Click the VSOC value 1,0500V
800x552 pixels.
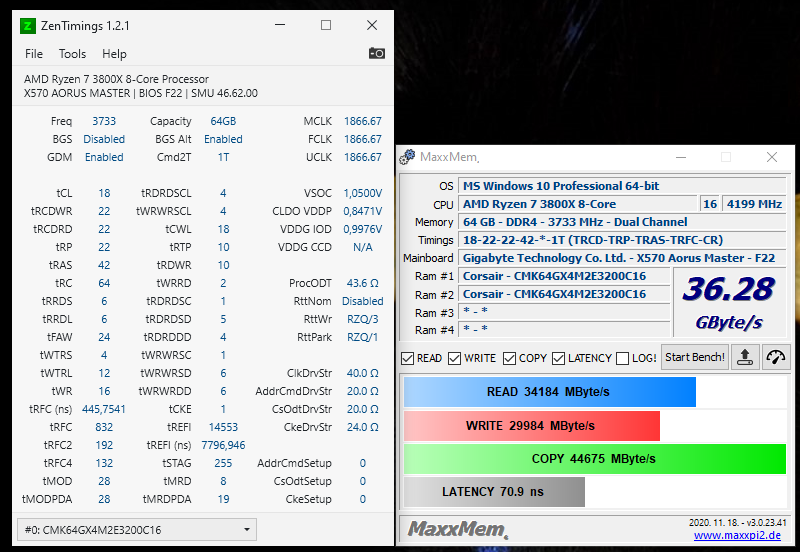(x=363, y=193)
